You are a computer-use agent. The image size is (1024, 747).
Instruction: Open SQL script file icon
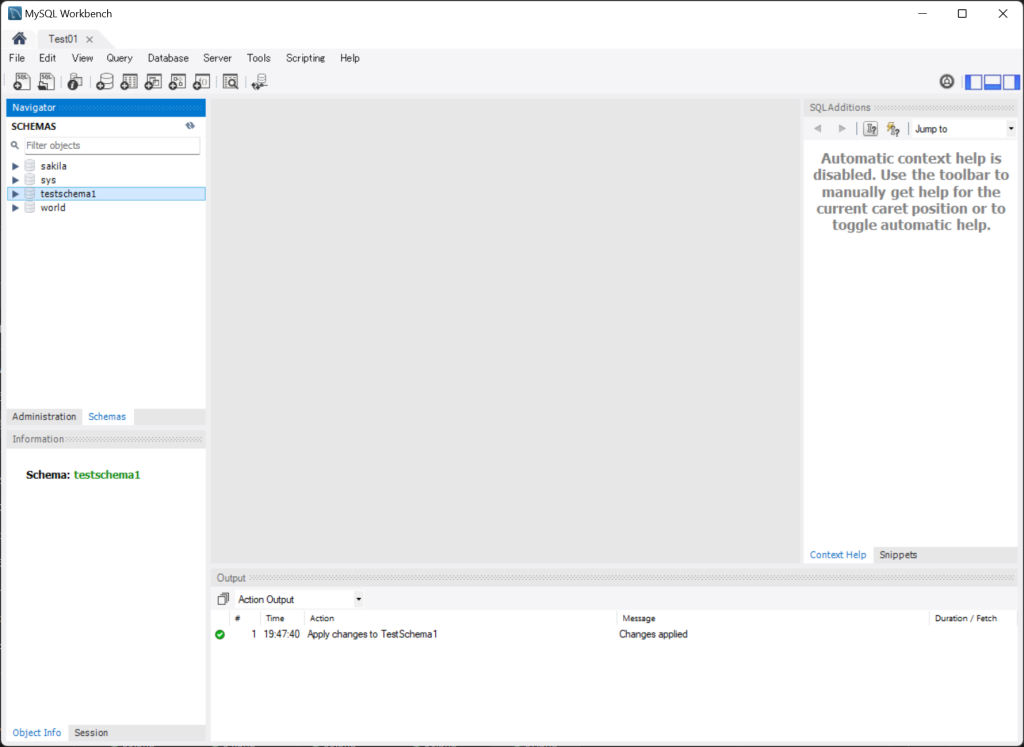[x=46, y=82]
